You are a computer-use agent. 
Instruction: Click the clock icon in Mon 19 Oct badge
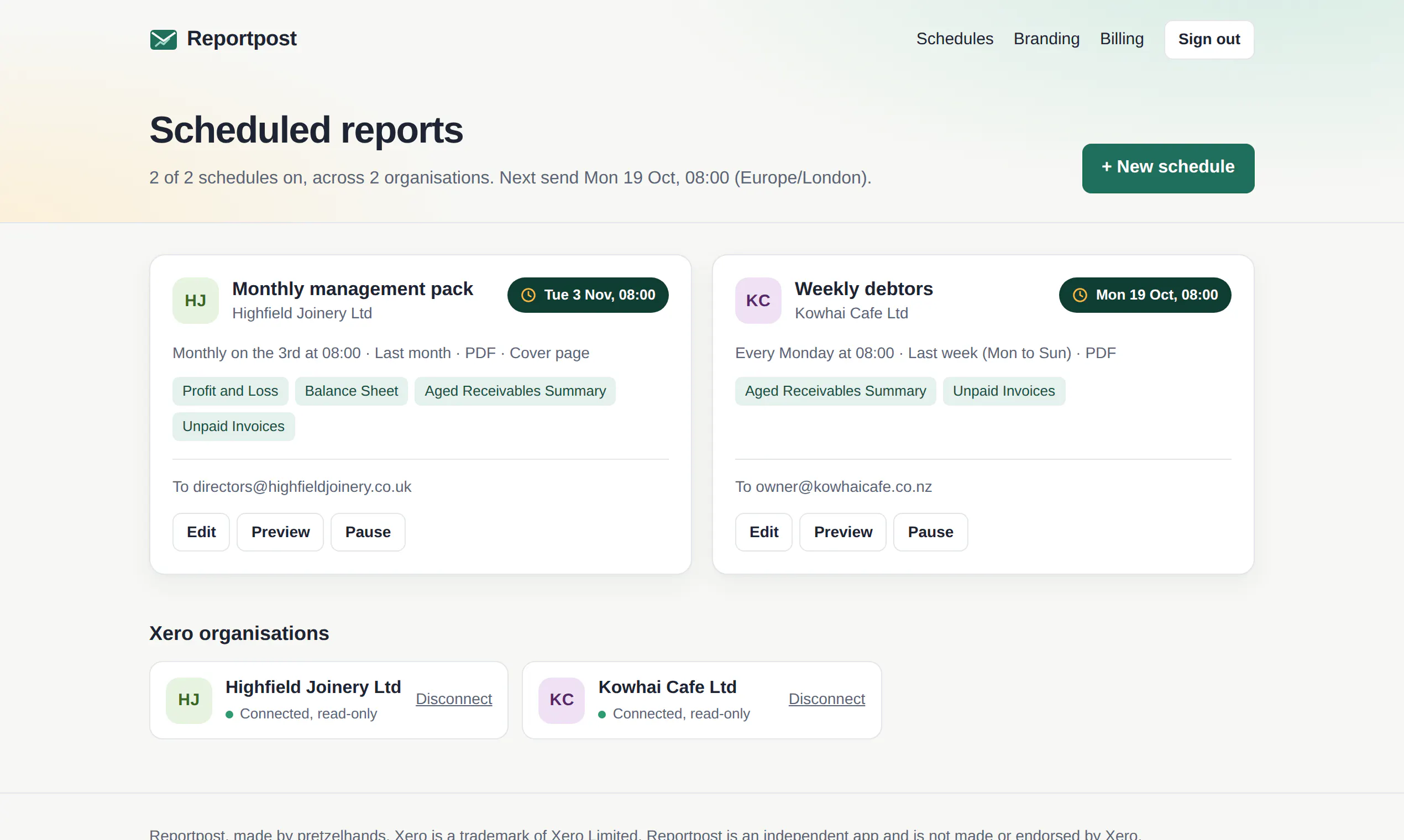tap(1080, 295)
